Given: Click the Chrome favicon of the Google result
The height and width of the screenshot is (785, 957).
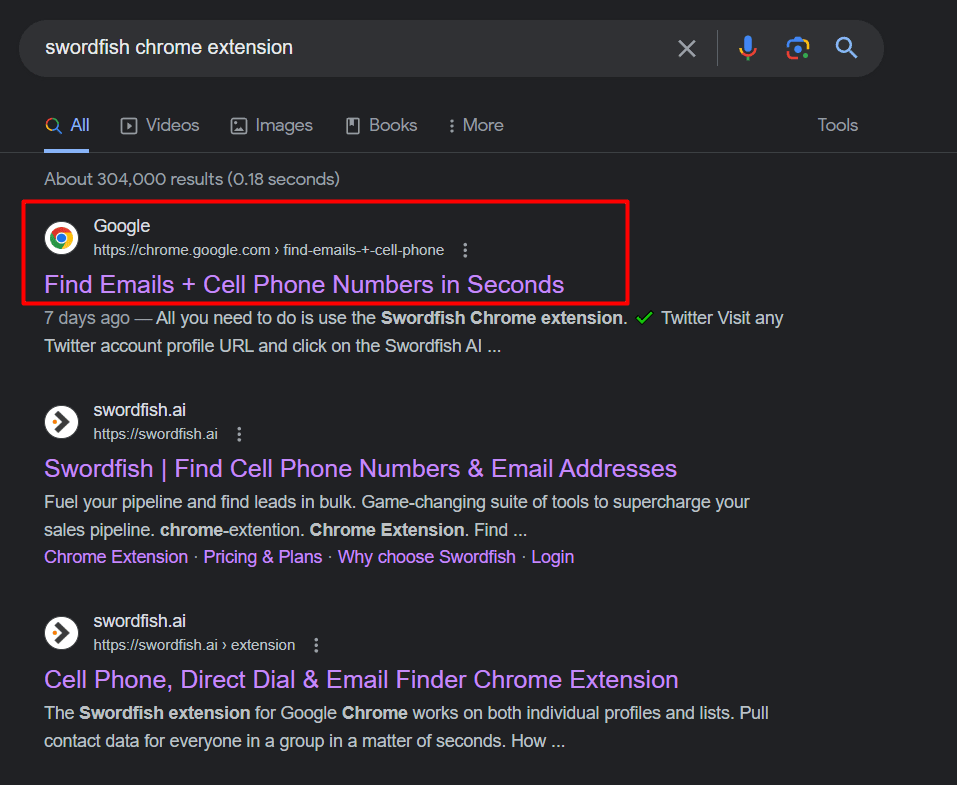Looking at the screenshot, I should pos(61,237).
